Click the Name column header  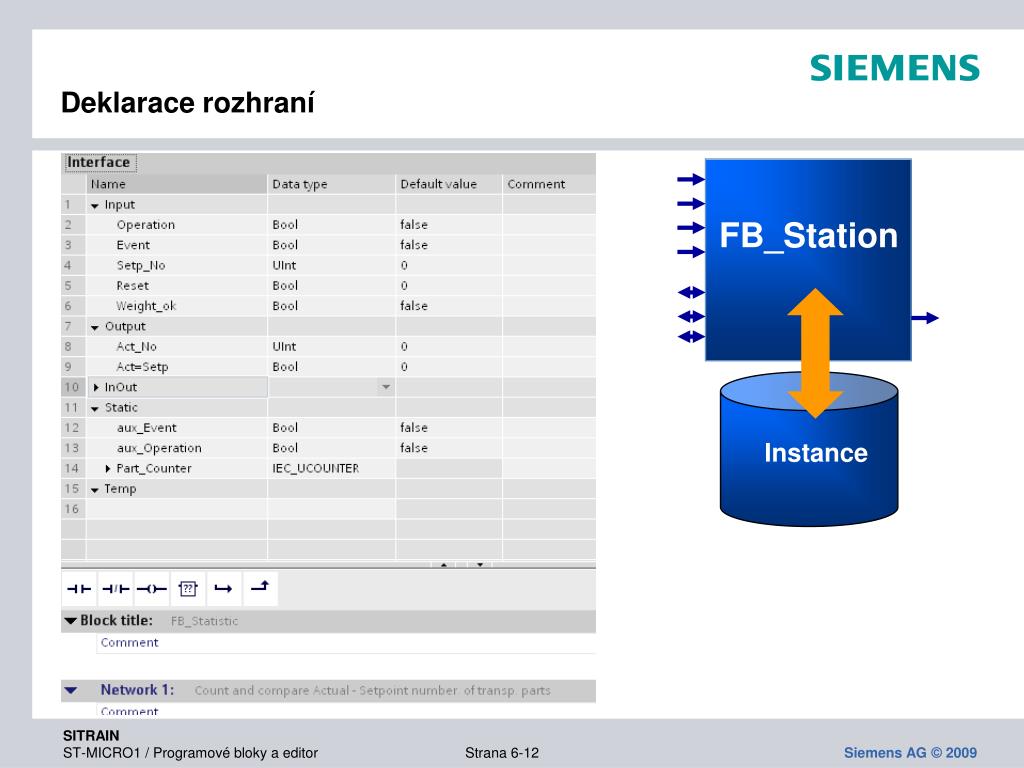[176, 184]
